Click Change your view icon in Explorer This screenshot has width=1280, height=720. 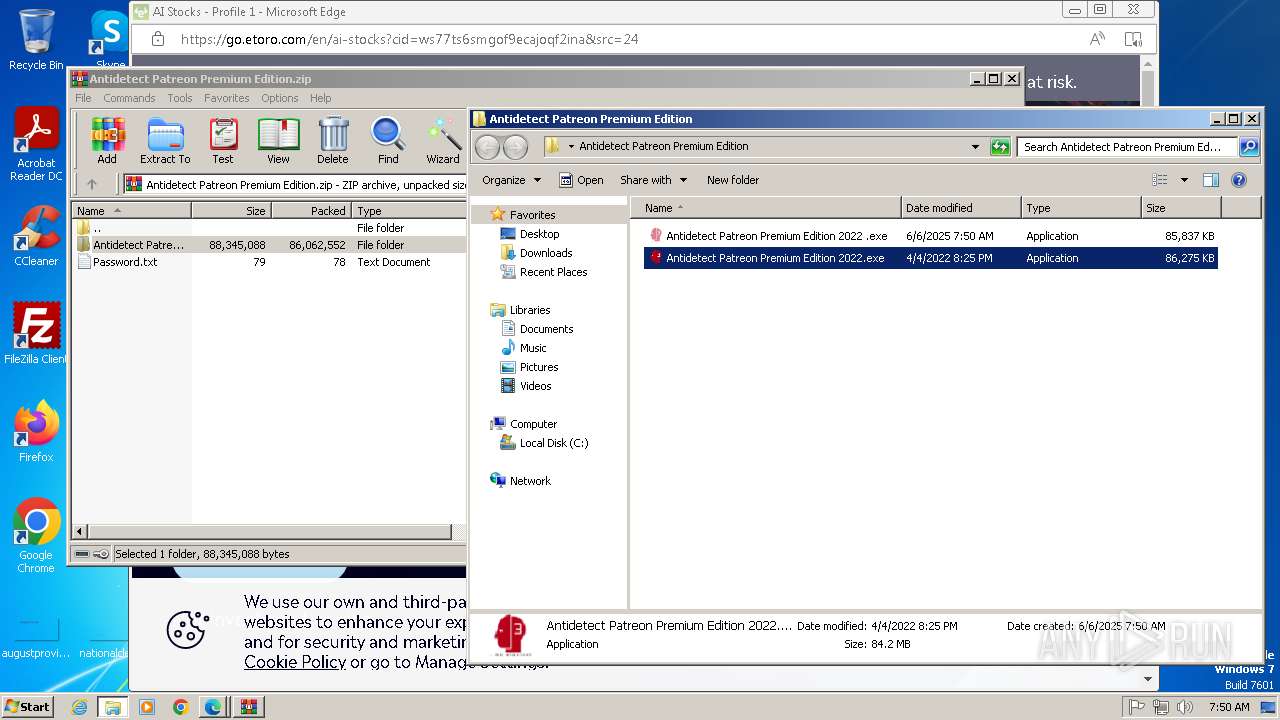click(1160, 180)
